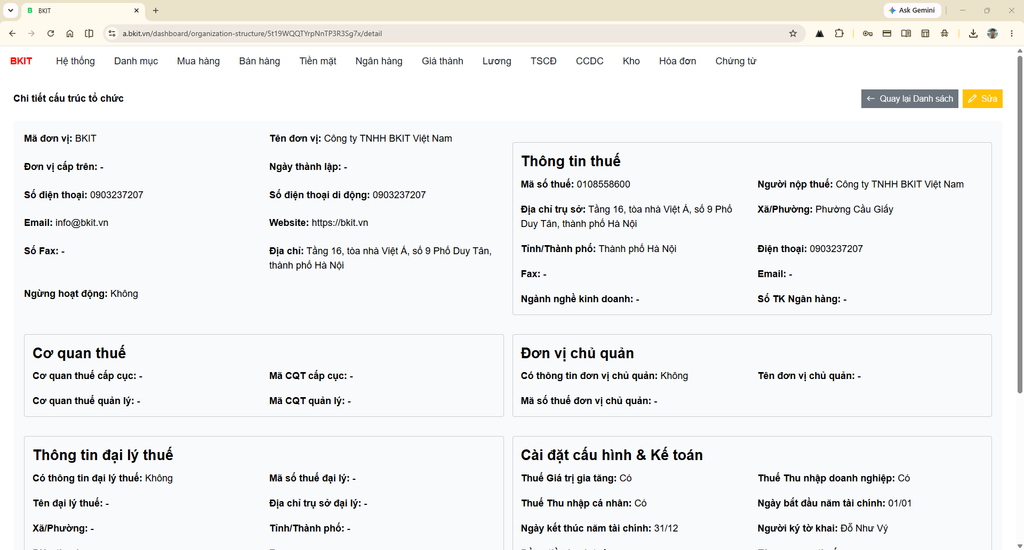Click the BKIT logo
The height and width of the screenshot is (550, 1024).
[21, 61]
